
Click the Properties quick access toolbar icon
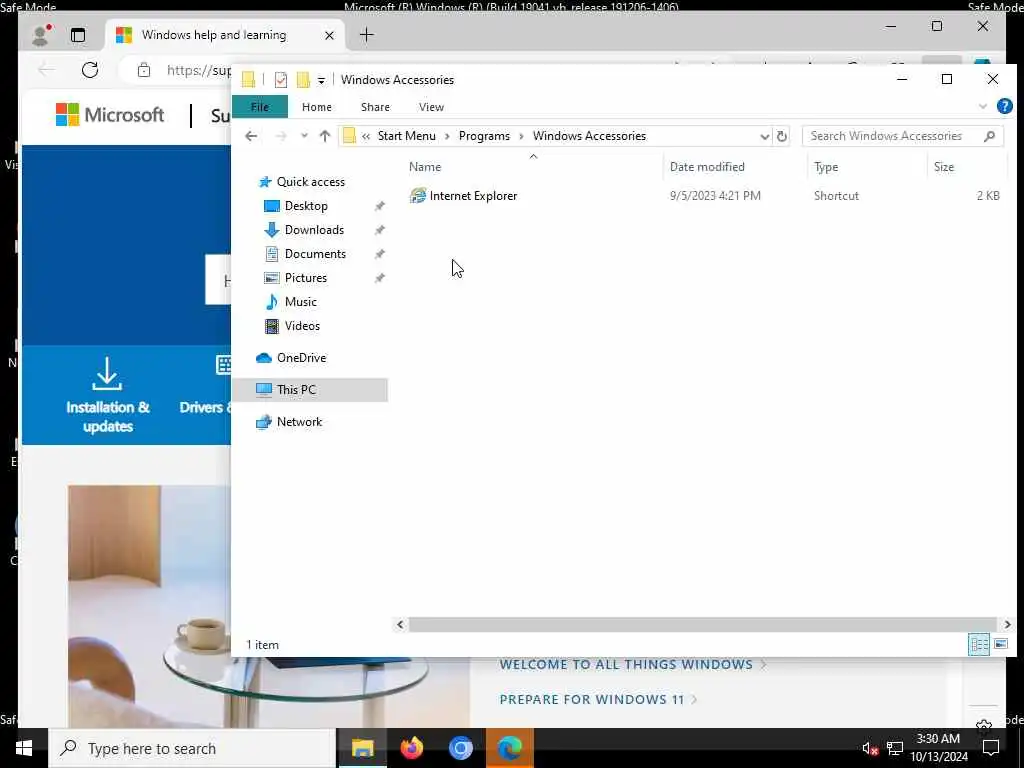281,80
